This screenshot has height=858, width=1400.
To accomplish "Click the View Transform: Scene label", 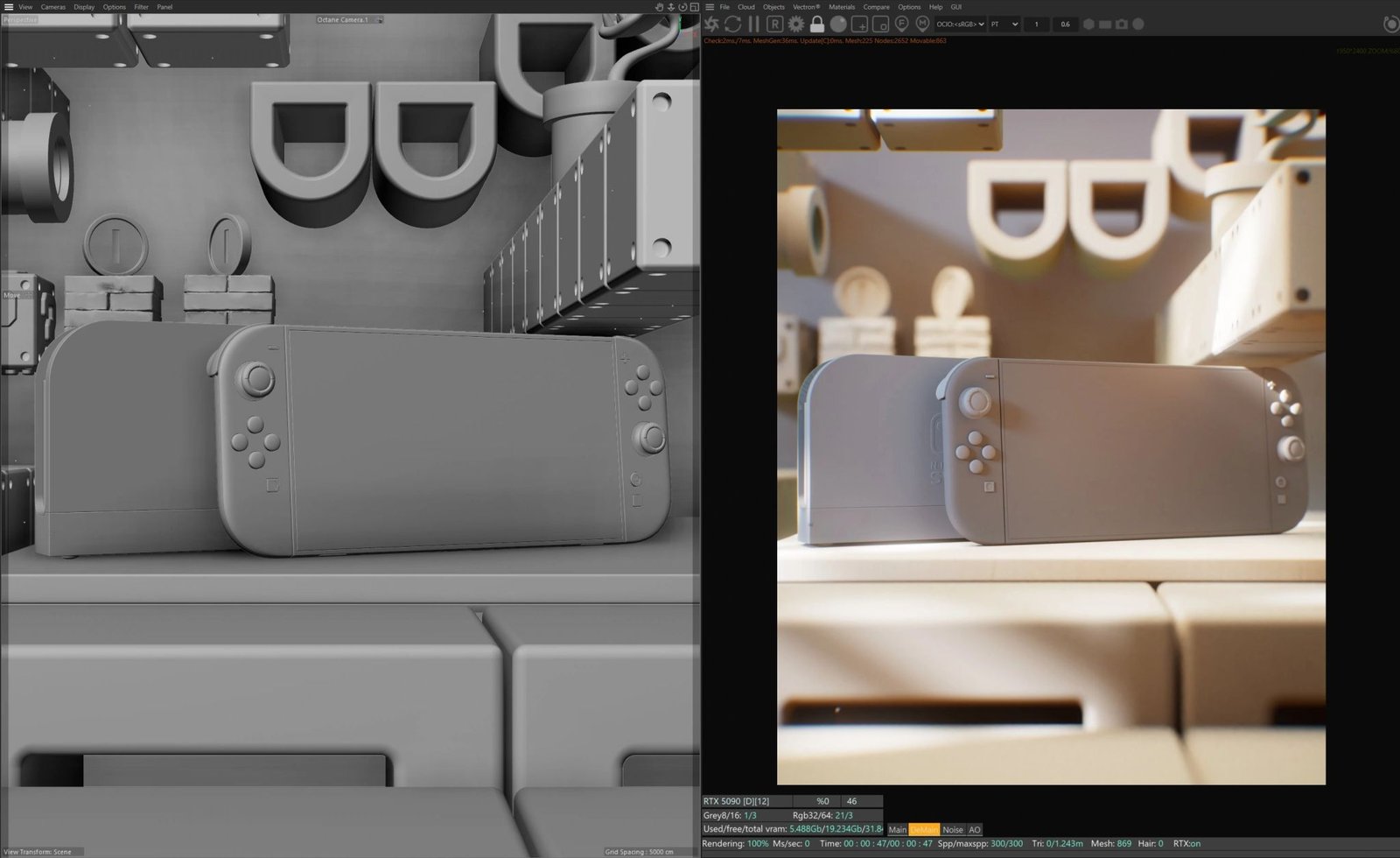I will pos(38,852).
